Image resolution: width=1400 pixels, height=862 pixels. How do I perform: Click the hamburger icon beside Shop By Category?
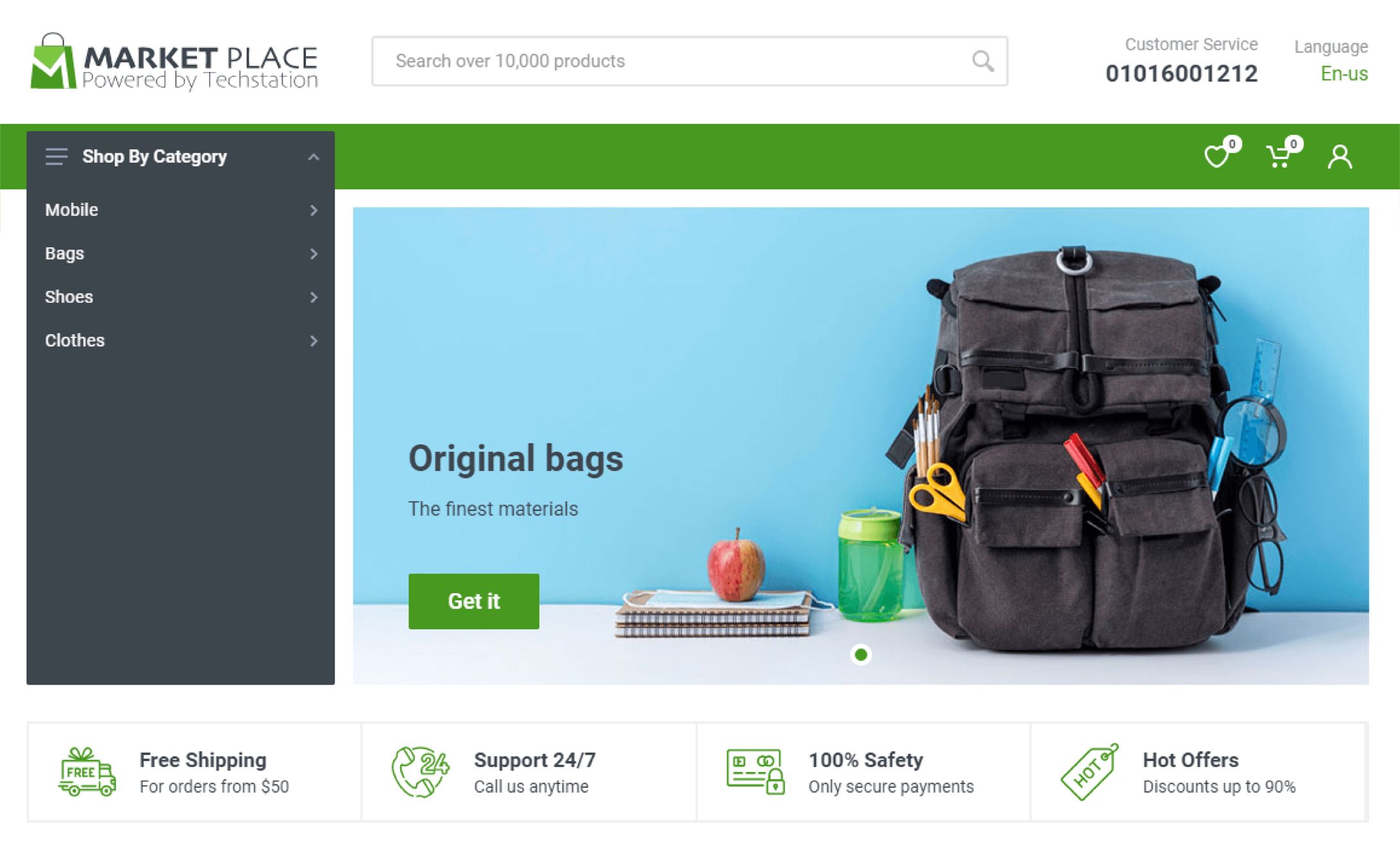[x=57, y=156]
